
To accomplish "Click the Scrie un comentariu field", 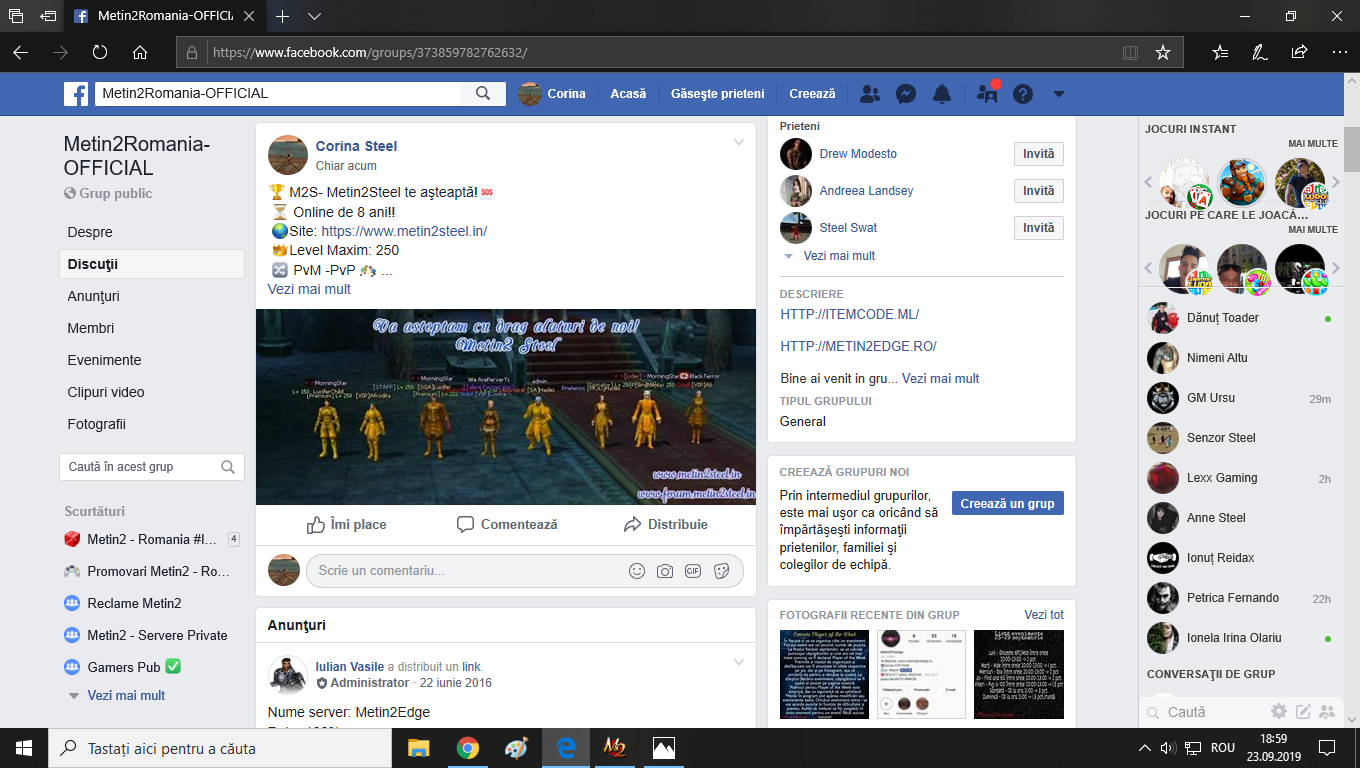I will click(525, 571).
